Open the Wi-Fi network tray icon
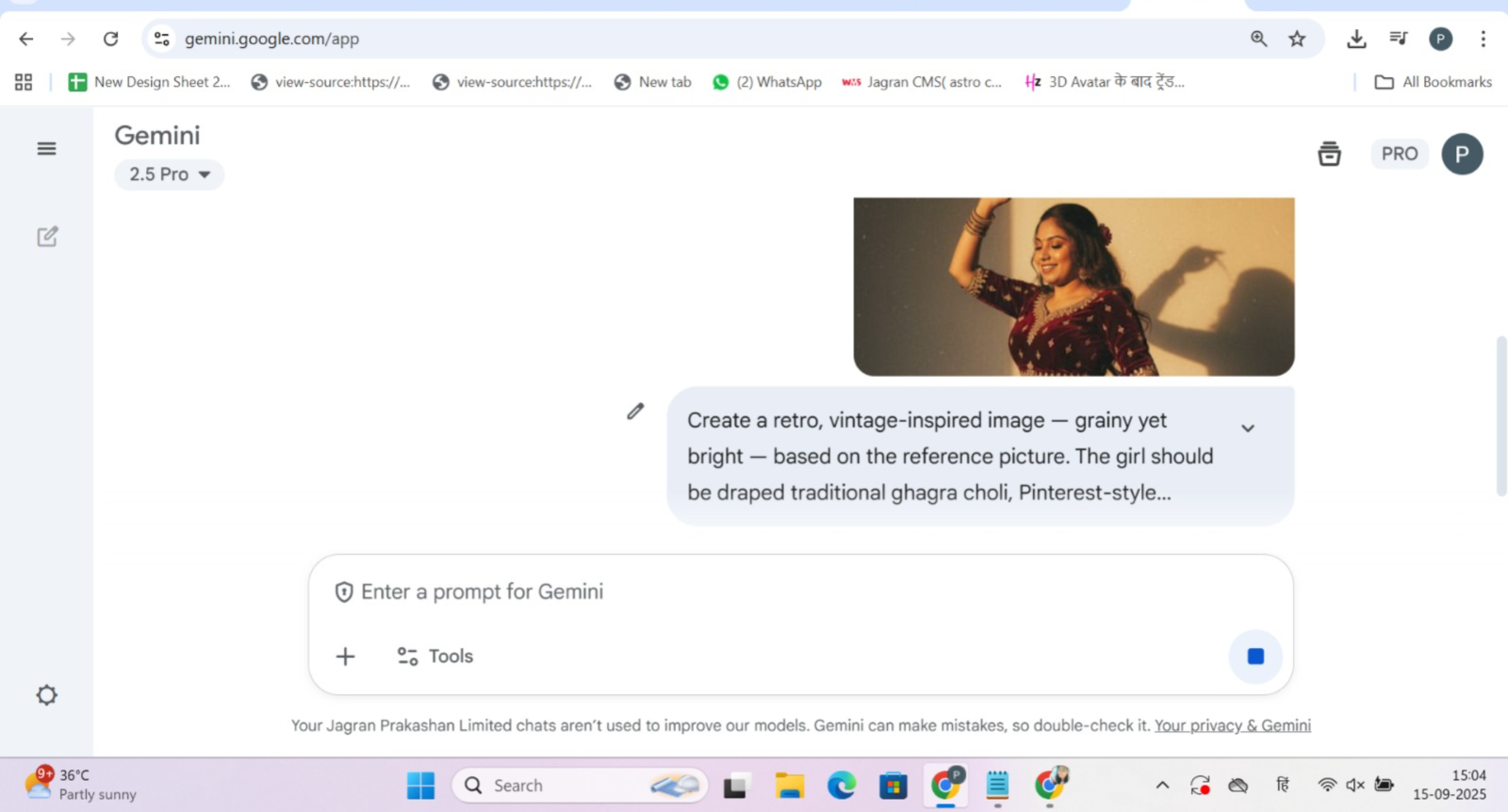Image resolution: width=1508 pixels, height=812 pixels. (x=1327, y=786)
